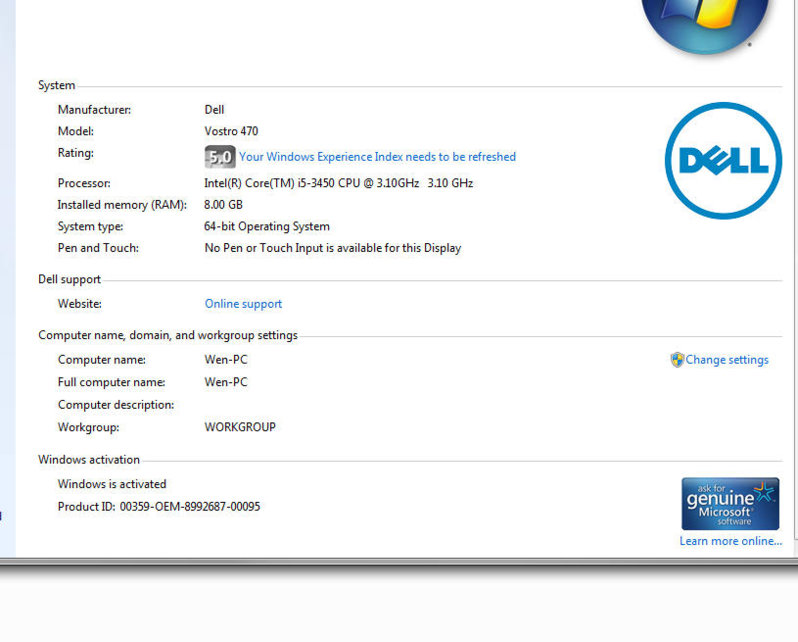
Task: Click the Website label
Action: pyautogui.click(x=80, y=304)
